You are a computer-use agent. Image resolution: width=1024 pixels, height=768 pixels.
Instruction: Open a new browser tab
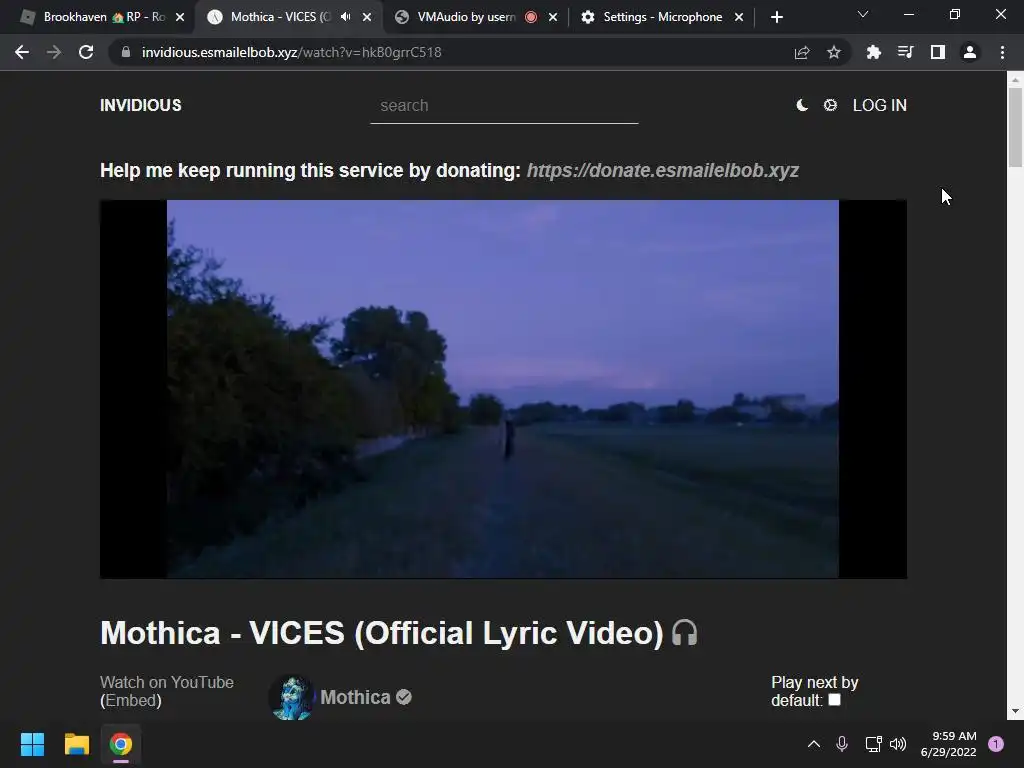(x=776, y=18)
